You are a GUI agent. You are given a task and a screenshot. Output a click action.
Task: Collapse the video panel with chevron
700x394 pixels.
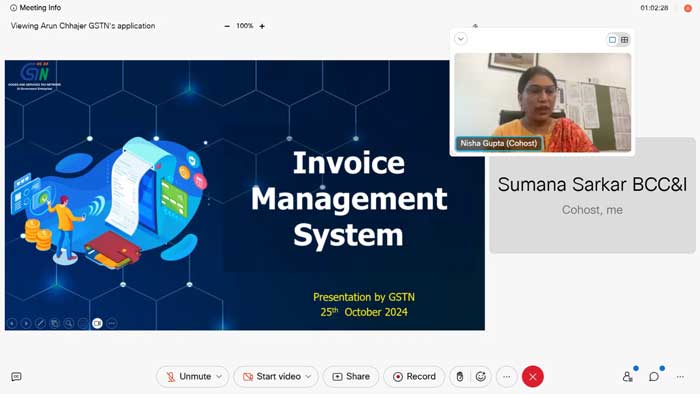(x=461, y=39)
